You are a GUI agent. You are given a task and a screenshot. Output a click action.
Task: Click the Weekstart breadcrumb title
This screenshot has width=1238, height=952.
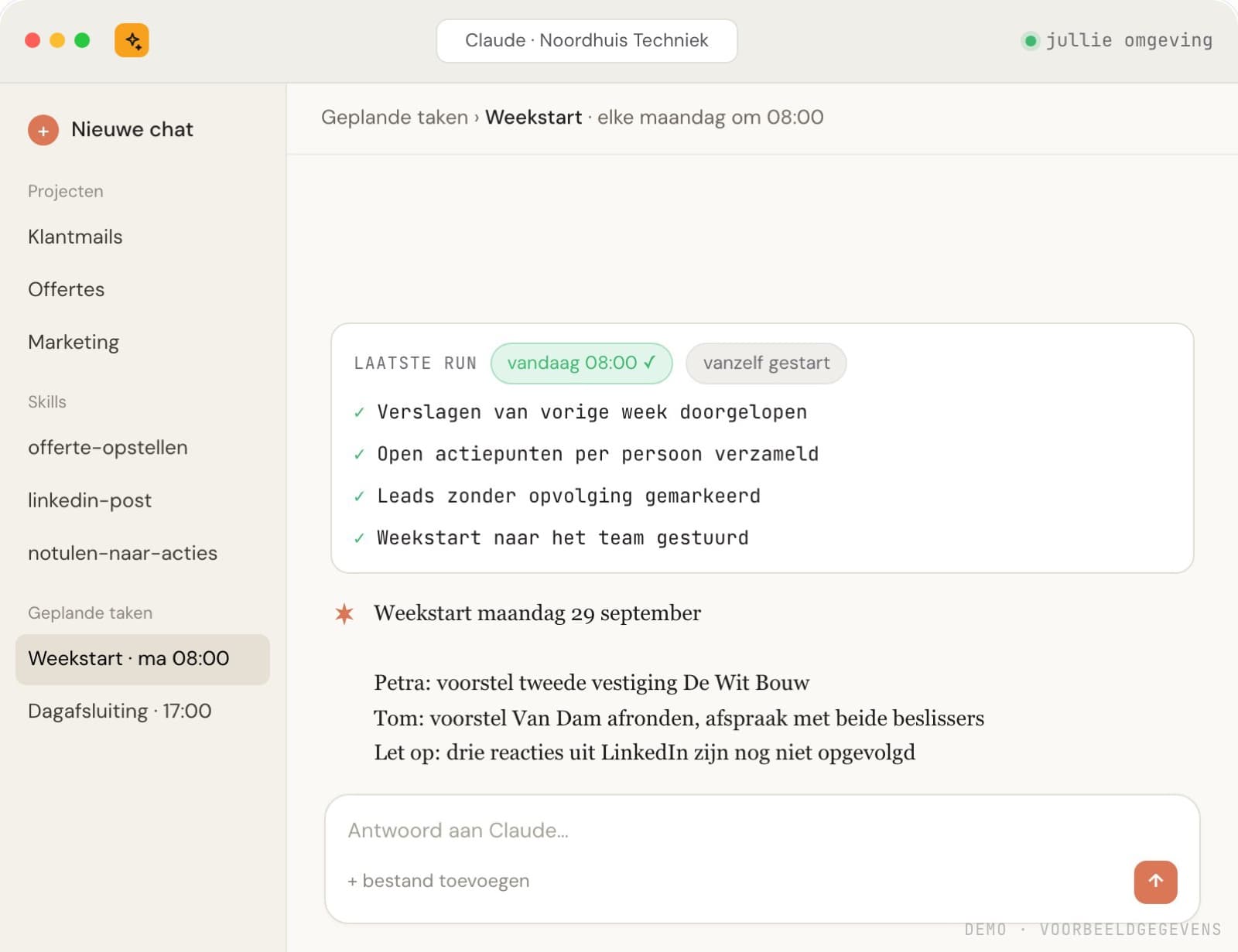point(533,118)
